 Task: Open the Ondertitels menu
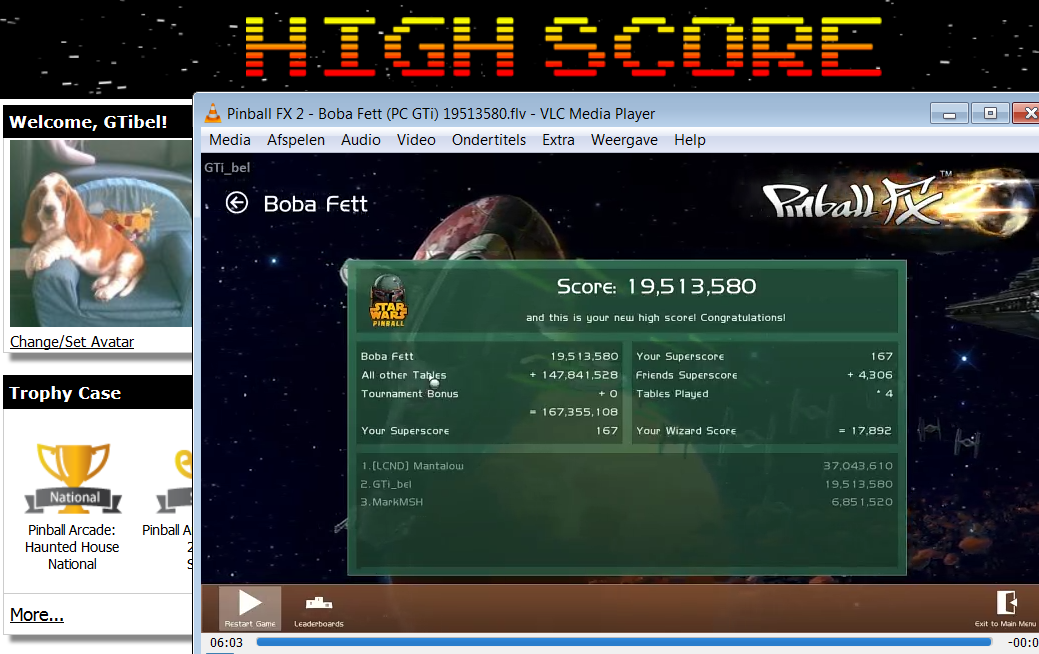coord(489,140)
